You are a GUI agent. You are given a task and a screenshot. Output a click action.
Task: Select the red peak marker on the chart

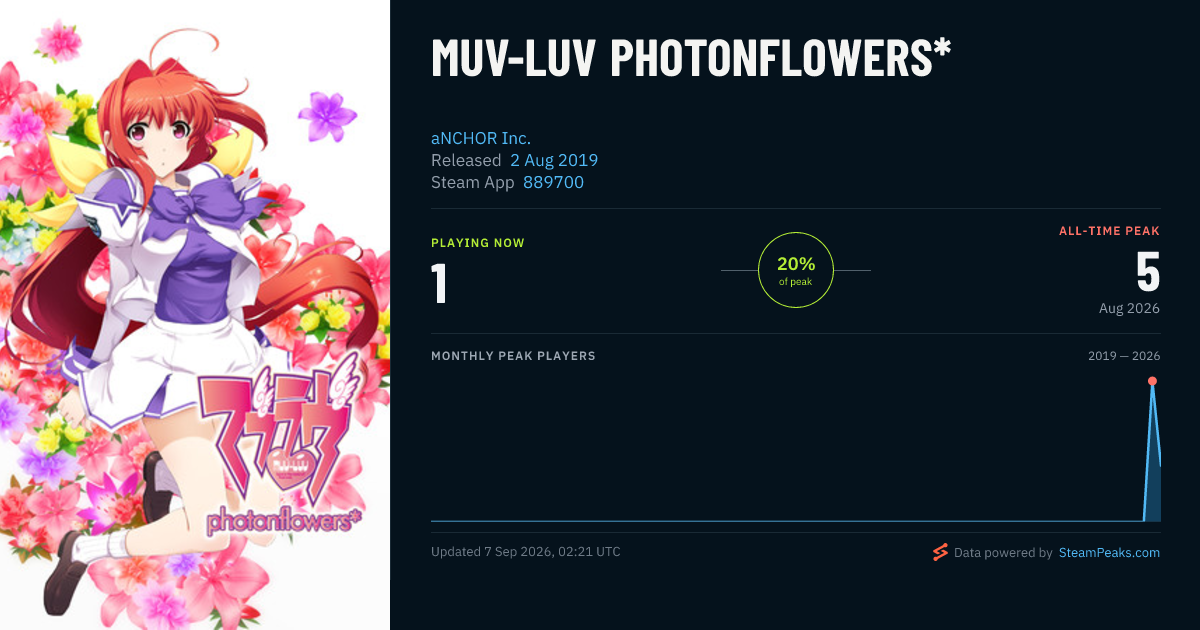point(1152,381)
